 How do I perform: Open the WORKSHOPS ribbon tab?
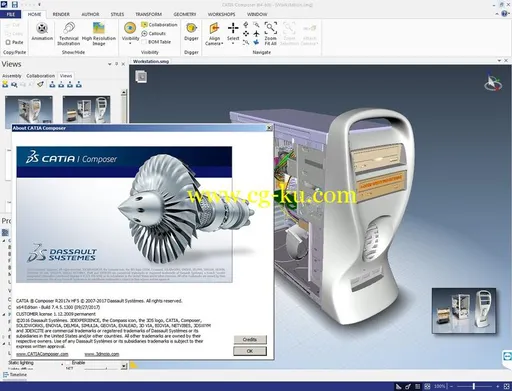tap(221, 14)
